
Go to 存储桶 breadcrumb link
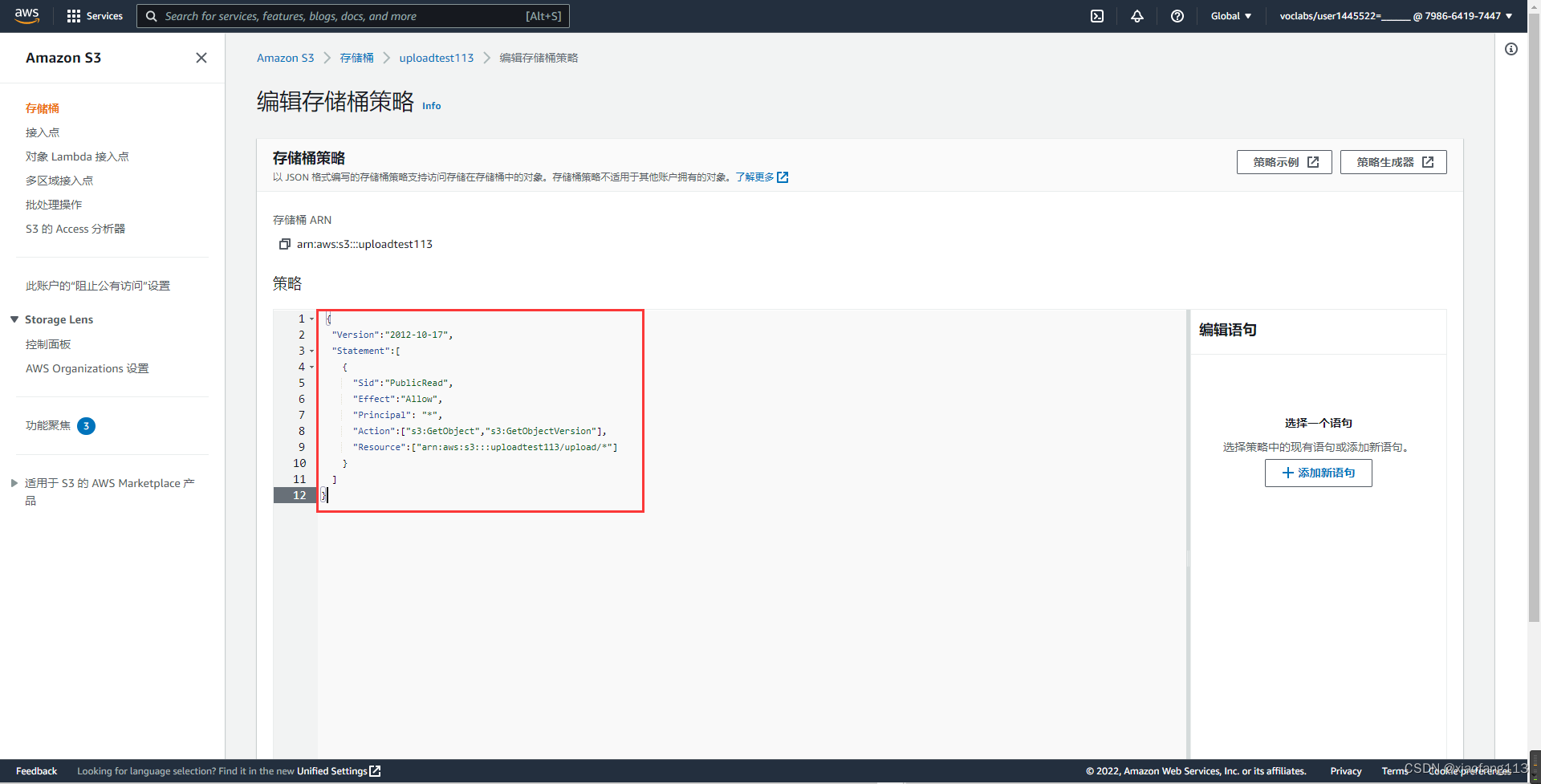356,58
